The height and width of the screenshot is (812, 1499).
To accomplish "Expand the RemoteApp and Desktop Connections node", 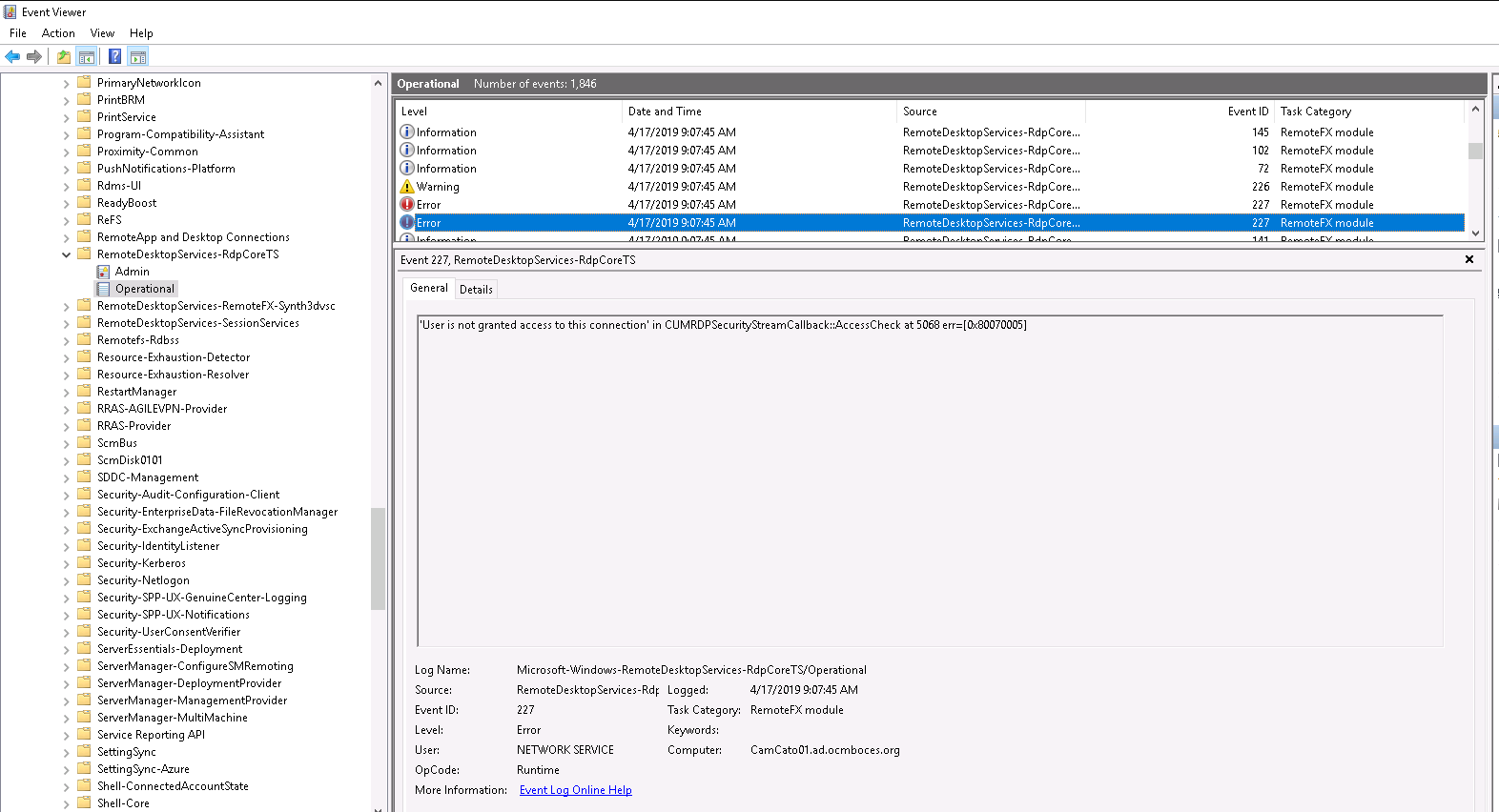I will pyautogui.click(x=66, y=237).
